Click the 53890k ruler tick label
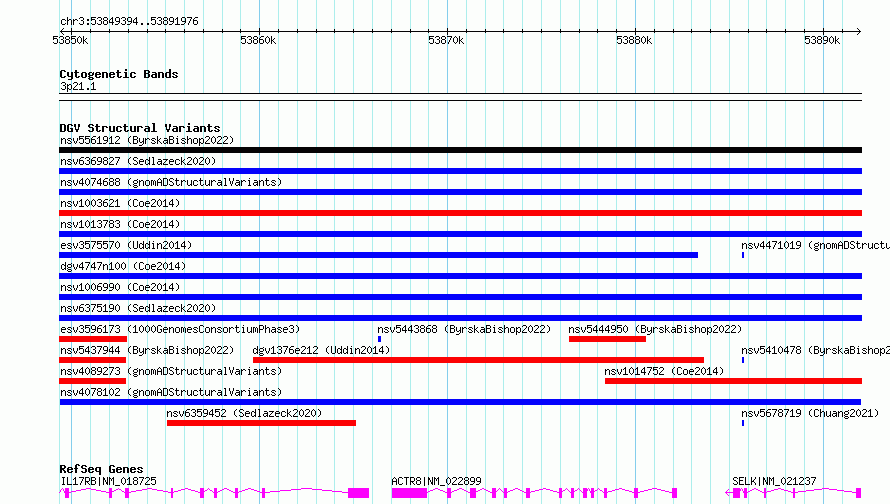Viewport: 890px width, 504px height. click(x=822, y=40)
